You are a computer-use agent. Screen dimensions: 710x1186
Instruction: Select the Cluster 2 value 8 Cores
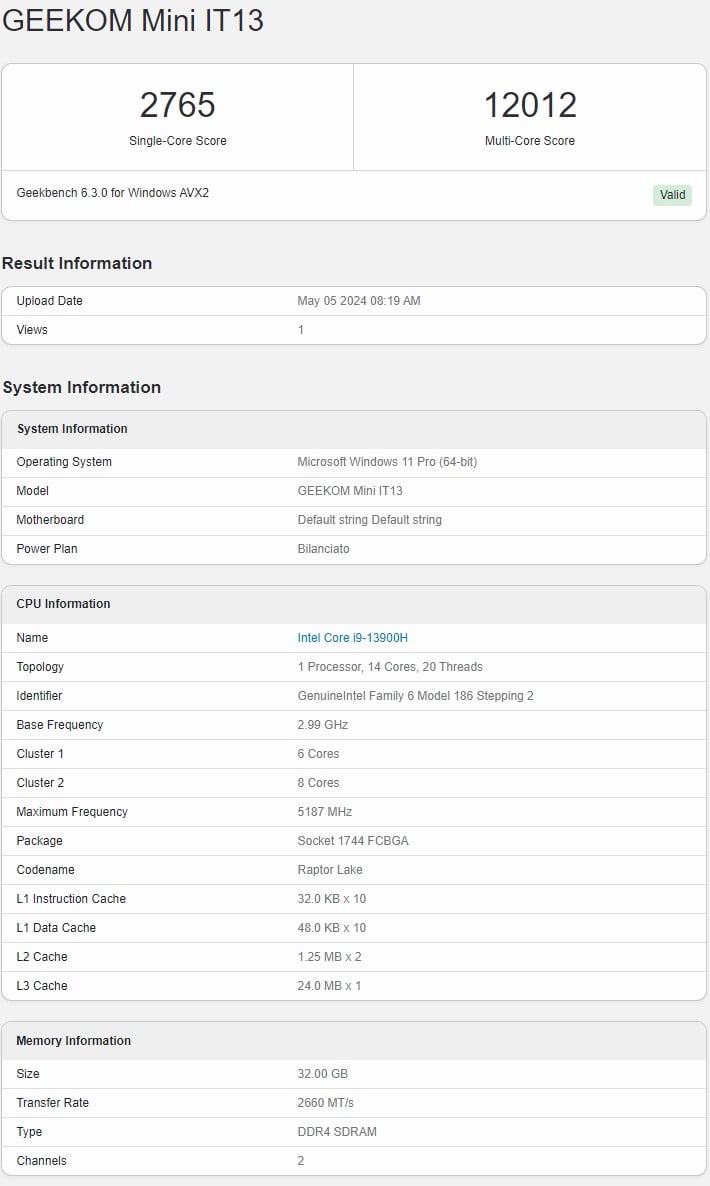tap(318, 783)
